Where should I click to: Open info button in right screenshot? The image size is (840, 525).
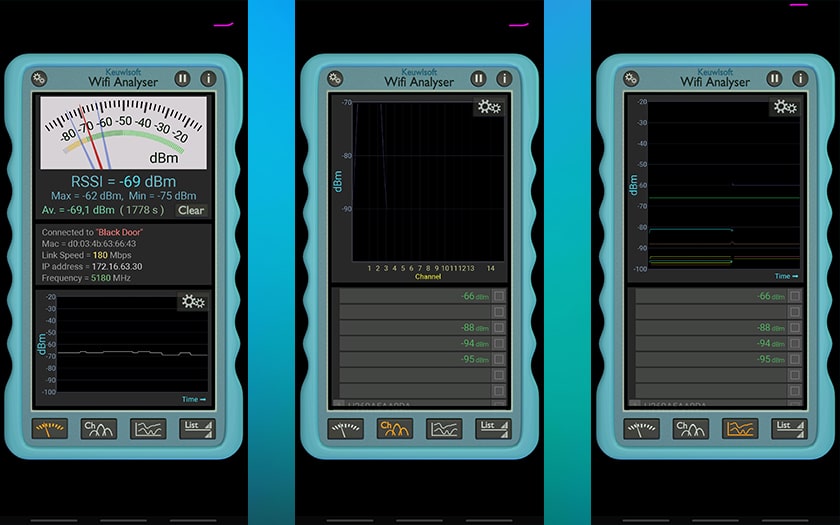(800, 79)
